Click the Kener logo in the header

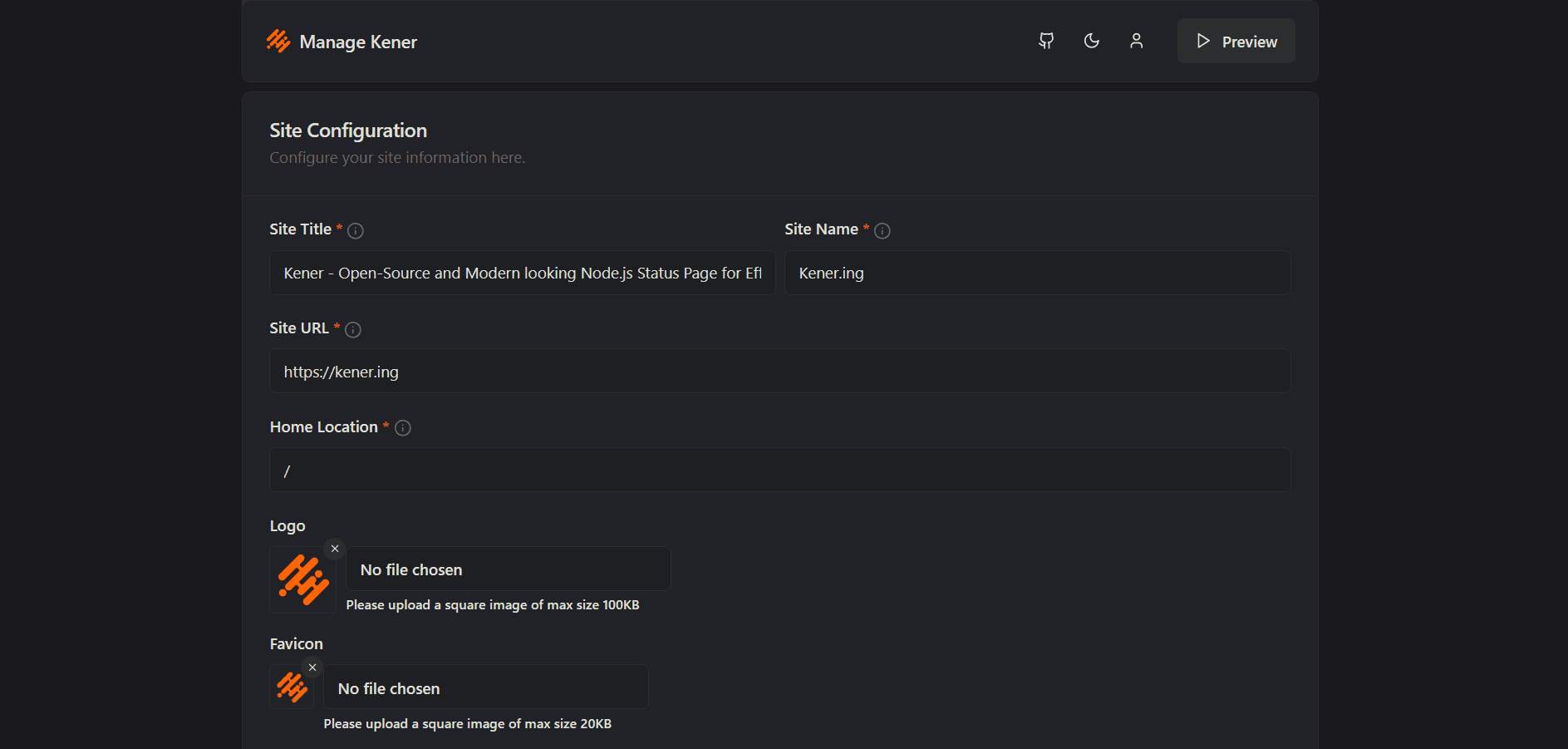[278, 41]
